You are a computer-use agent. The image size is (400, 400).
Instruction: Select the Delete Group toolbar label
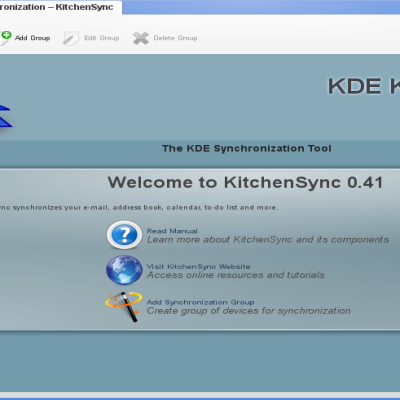coord(175,38)
